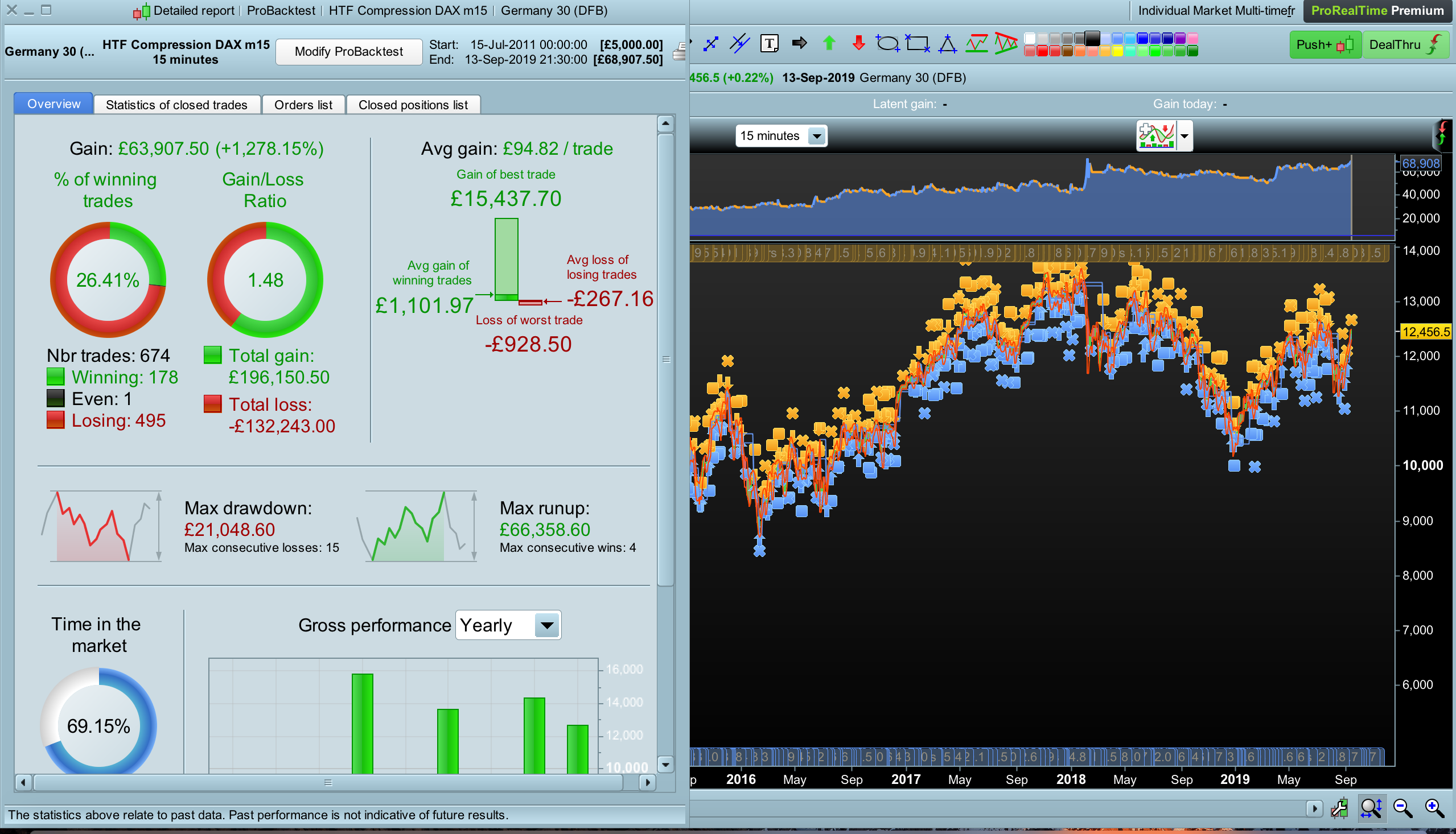Select the text annotation tool

pos(769,44)
